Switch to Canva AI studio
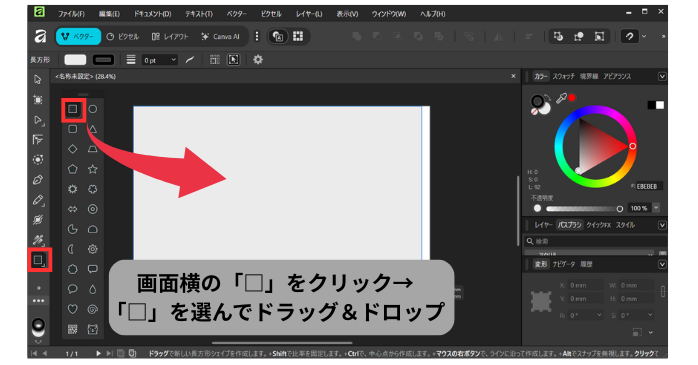Viewport: 698px width, 365px height. click(220, 36)
